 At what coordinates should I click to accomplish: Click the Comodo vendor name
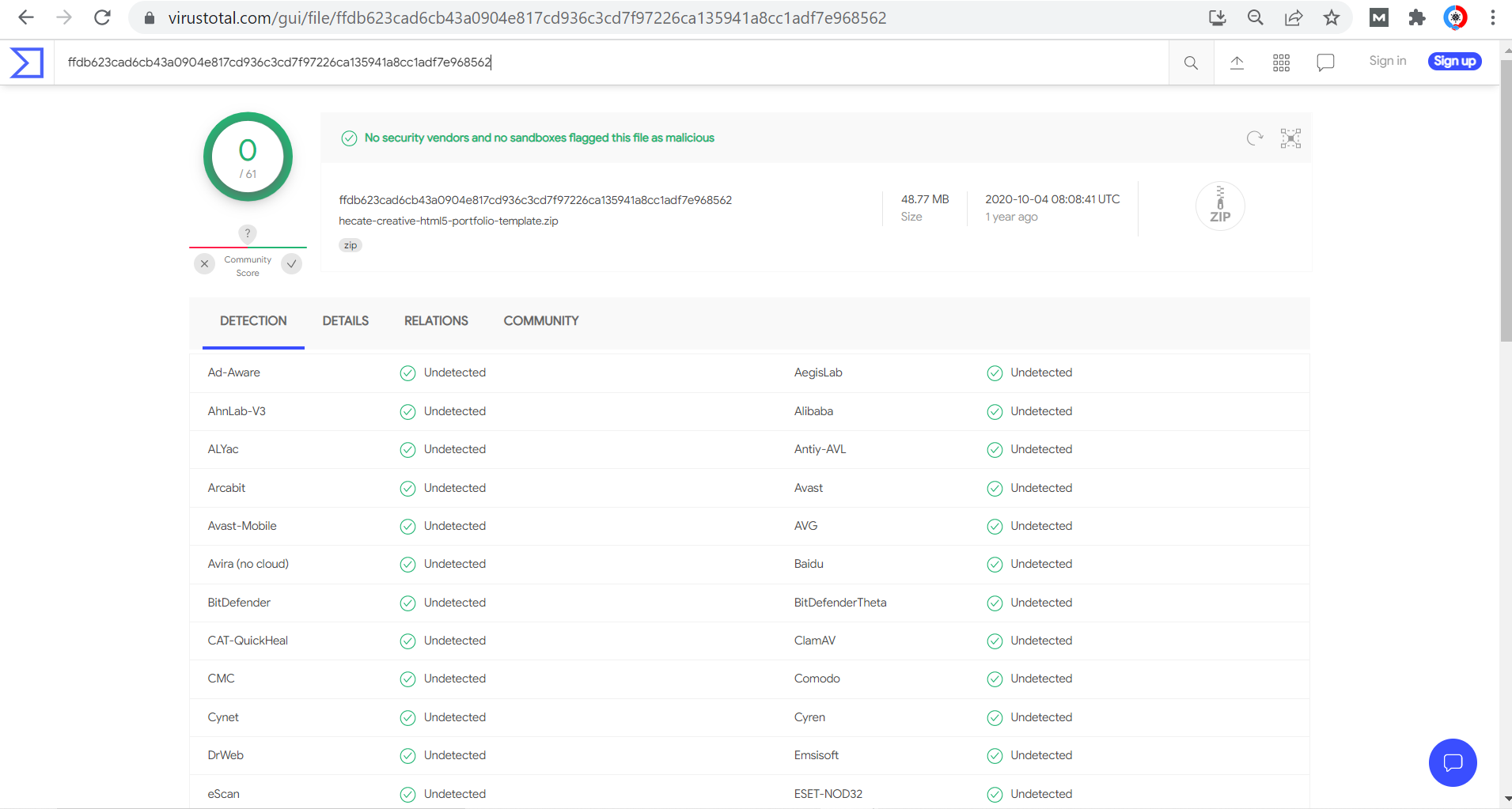[x=817, y=679]
